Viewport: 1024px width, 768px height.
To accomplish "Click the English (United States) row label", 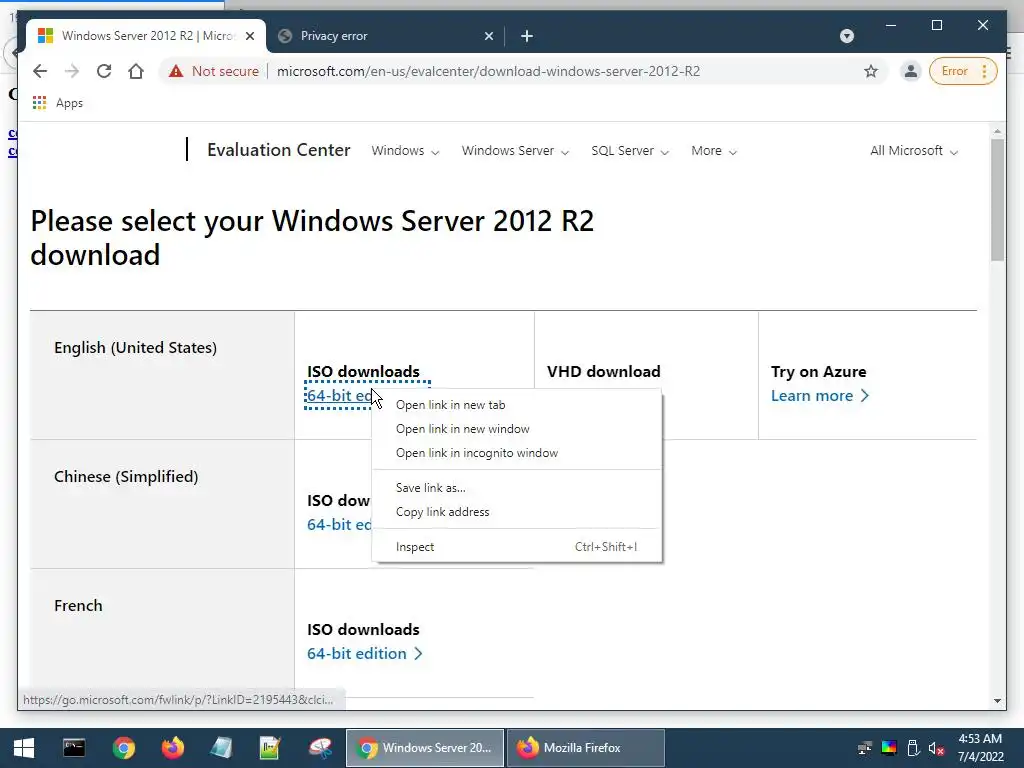I will (x=135, y=347).
